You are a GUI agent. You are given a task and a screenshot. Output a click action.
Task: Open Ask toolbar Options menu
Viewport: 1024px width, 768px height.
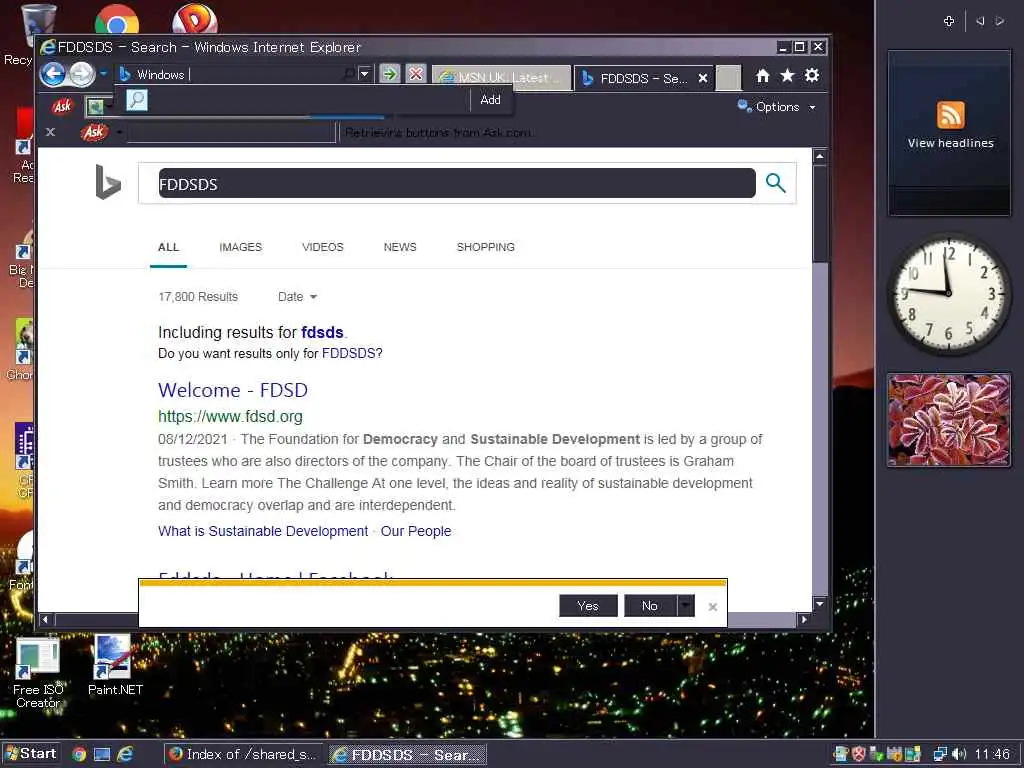pos(776,106)
